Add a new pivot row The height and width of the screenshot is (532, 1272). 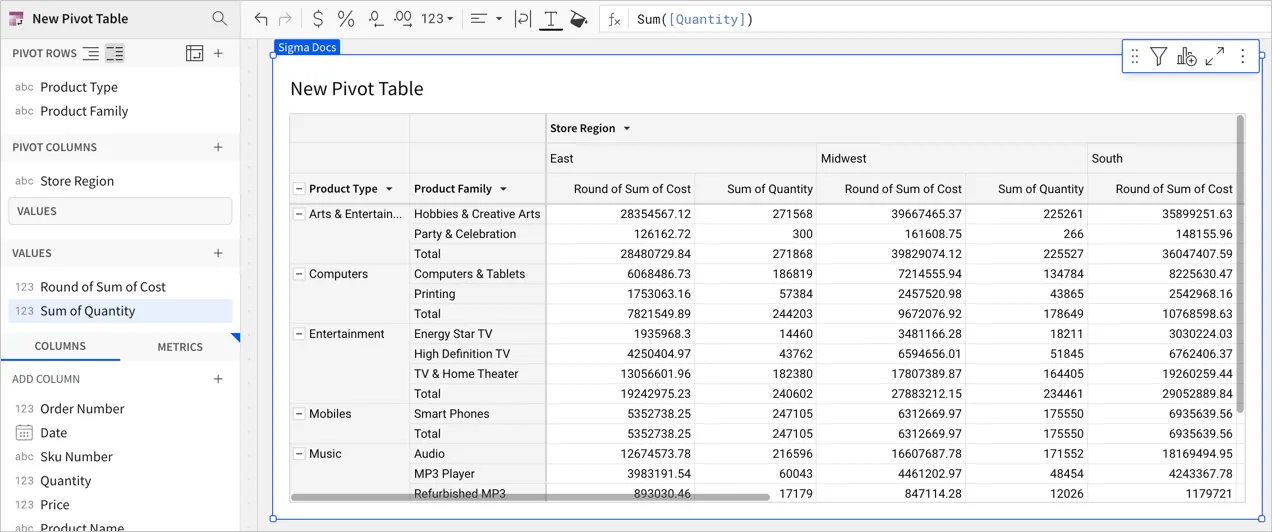pyautogui.click(x=219, y=53)
